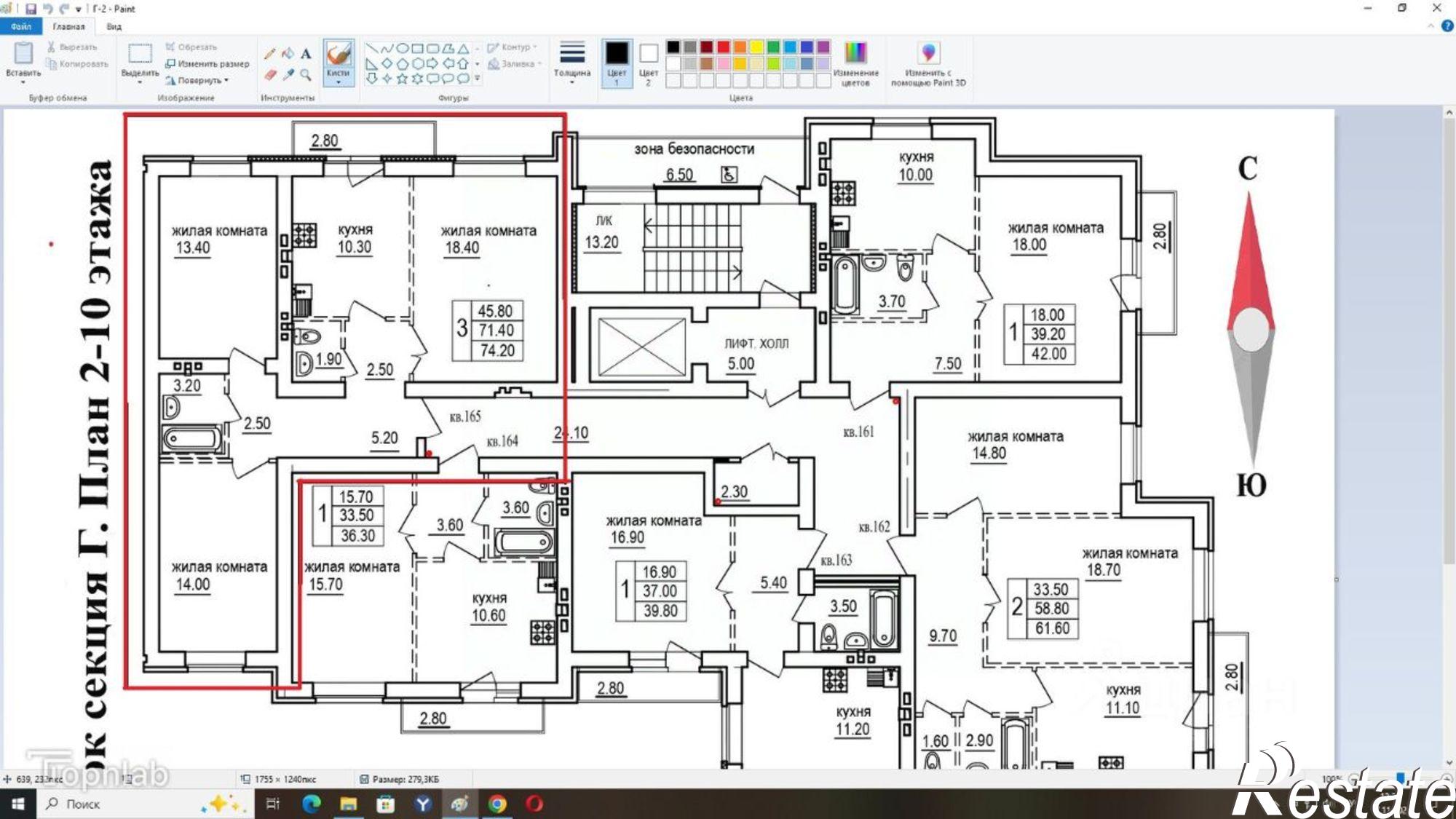This screenshot has width=1456, height=819.
Task: Select the Fill bucket tool
Action: pos(288,53)
